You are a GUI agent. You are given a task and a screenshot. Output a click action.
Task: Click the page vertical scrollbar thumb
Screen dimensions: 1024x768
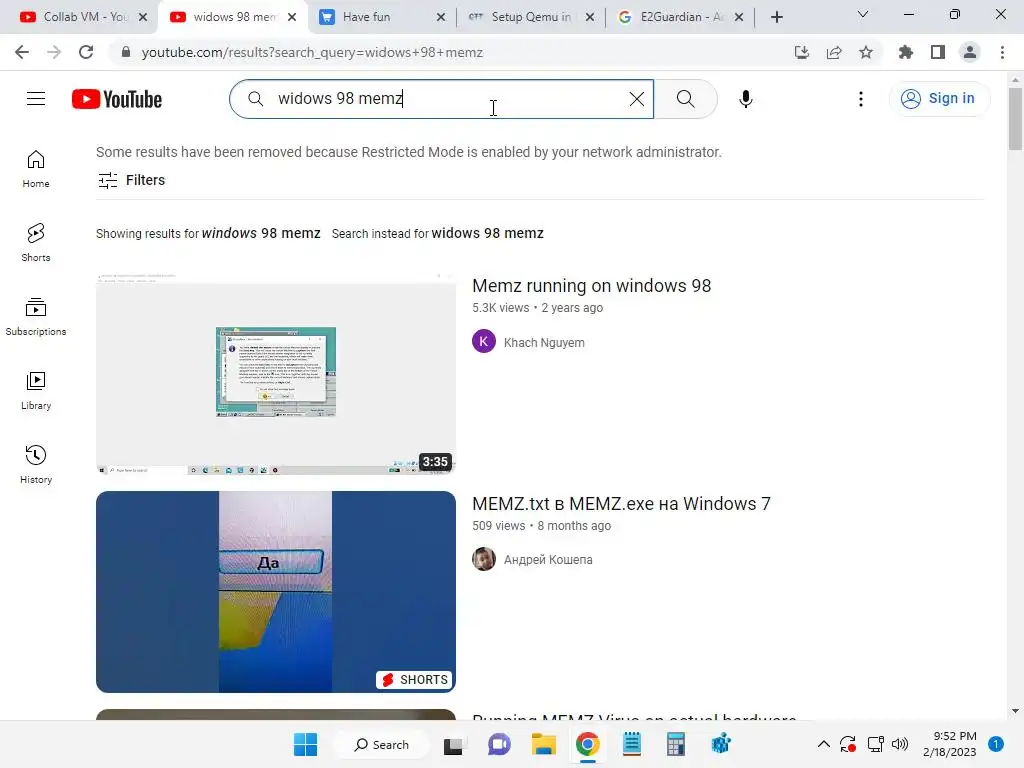(1015, 118)
